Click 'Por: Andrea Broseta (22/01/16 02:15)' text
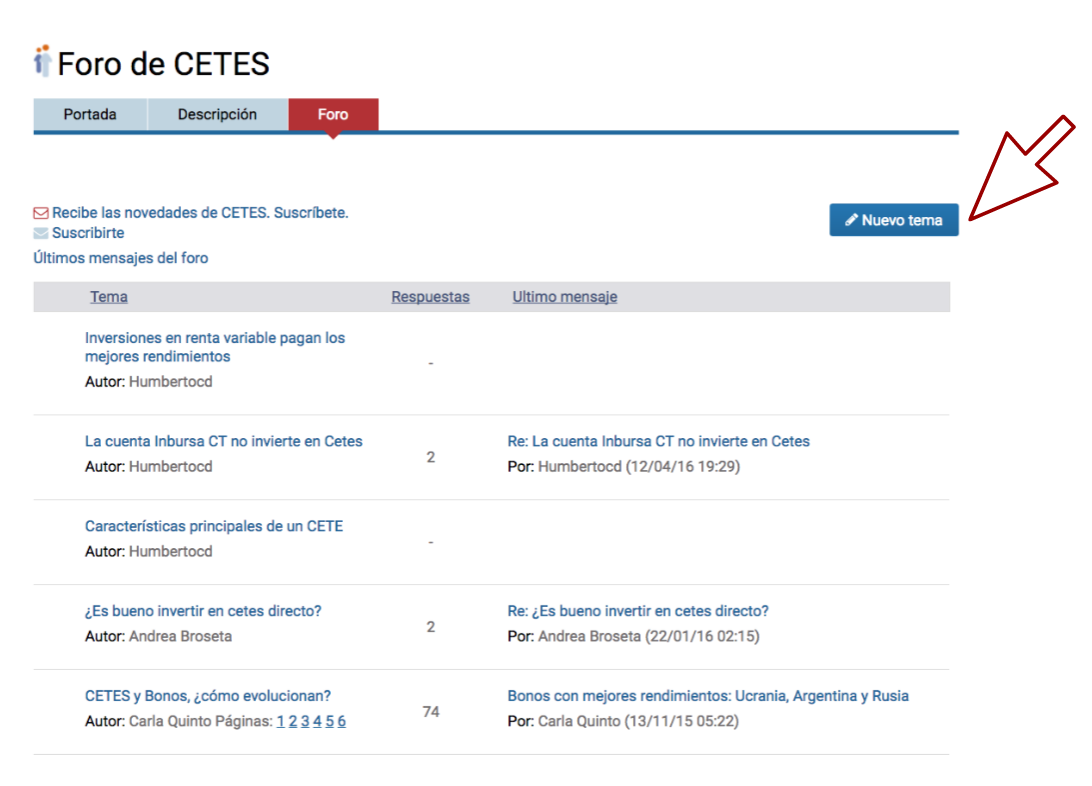1092x786 pixels. pos(633,636)
